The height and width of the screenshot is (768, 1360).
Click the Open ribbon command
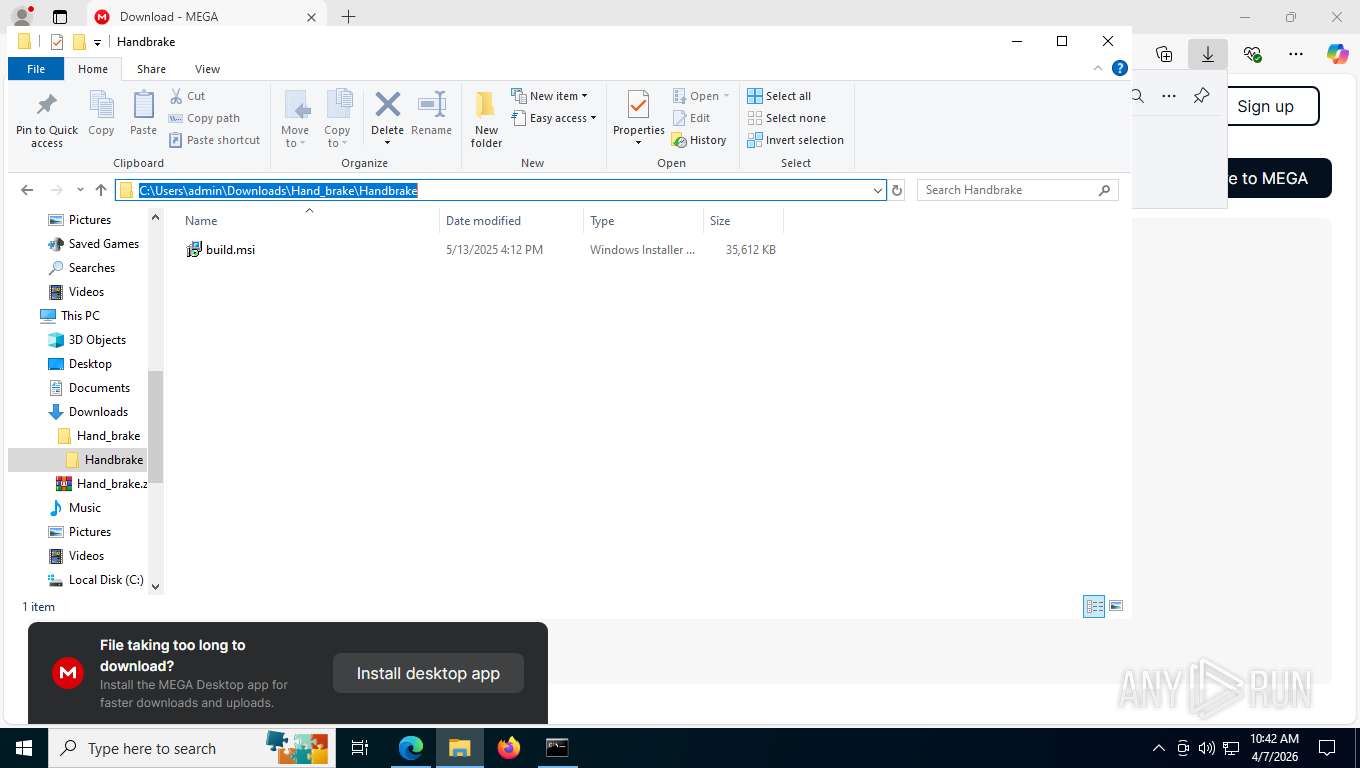[700, 96]
